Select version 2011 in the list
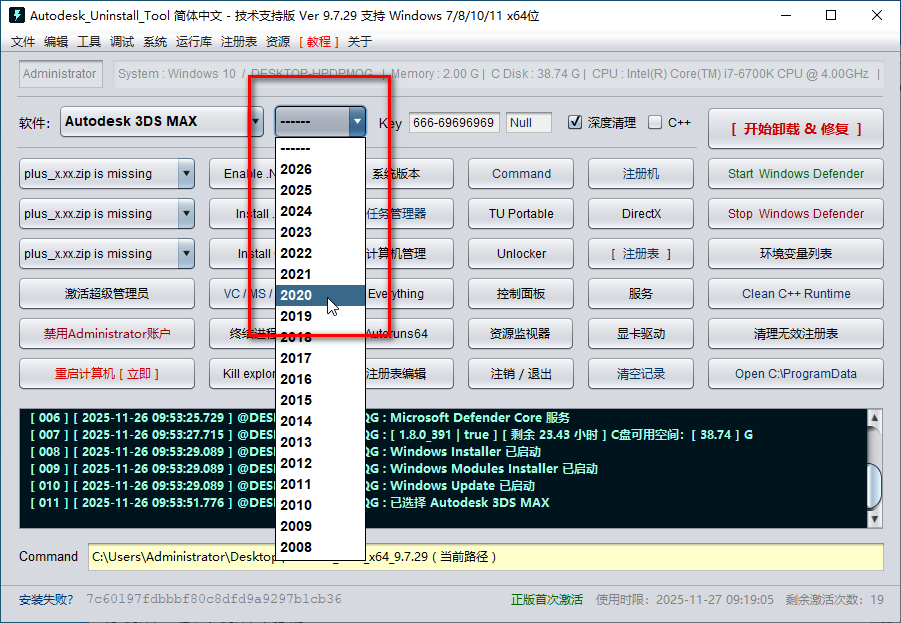 pyautogui.click(x=320, y=484)
